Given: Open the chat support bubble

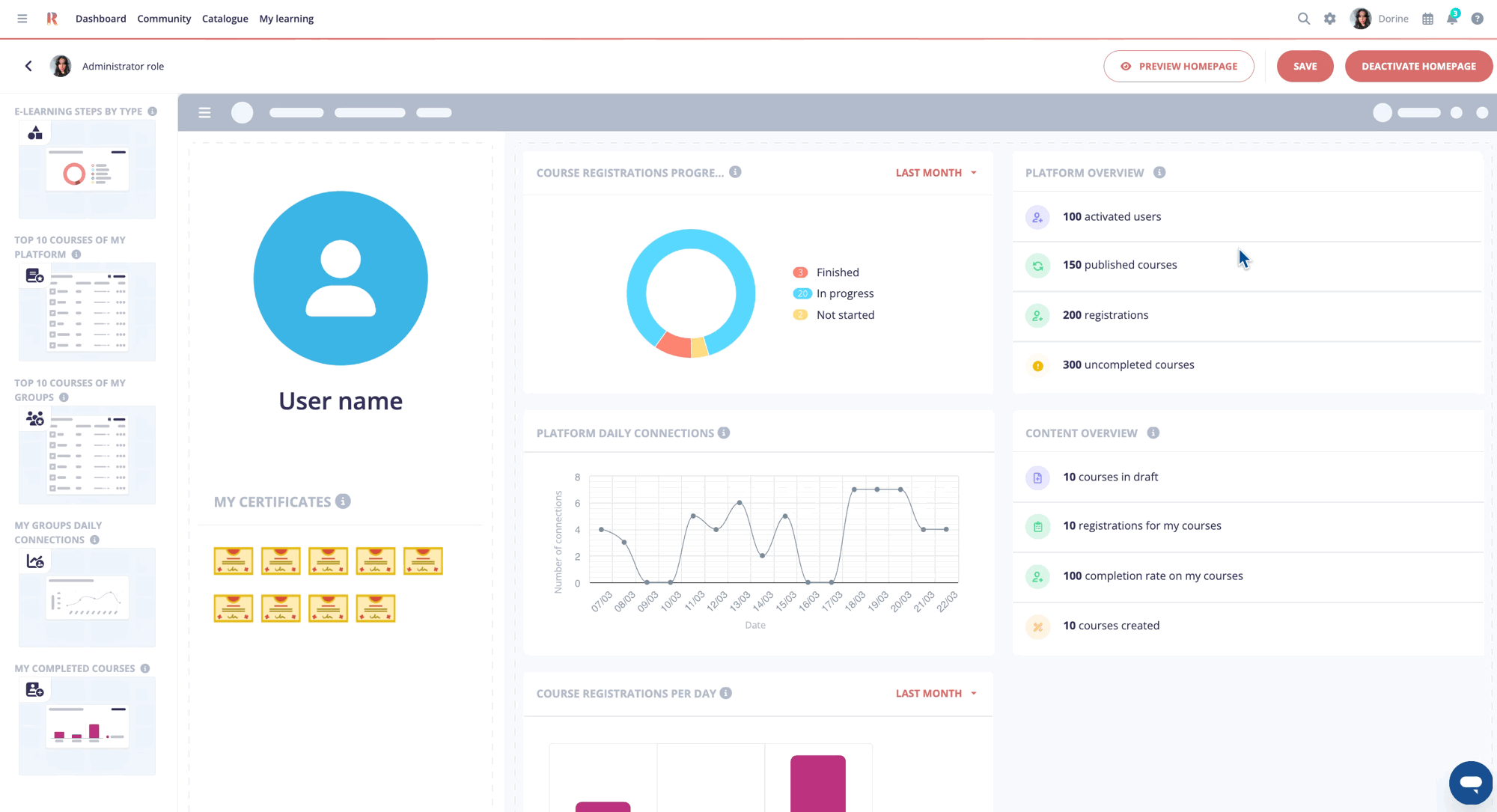Looking at the screenshot, I should [x=1470, y=783].
